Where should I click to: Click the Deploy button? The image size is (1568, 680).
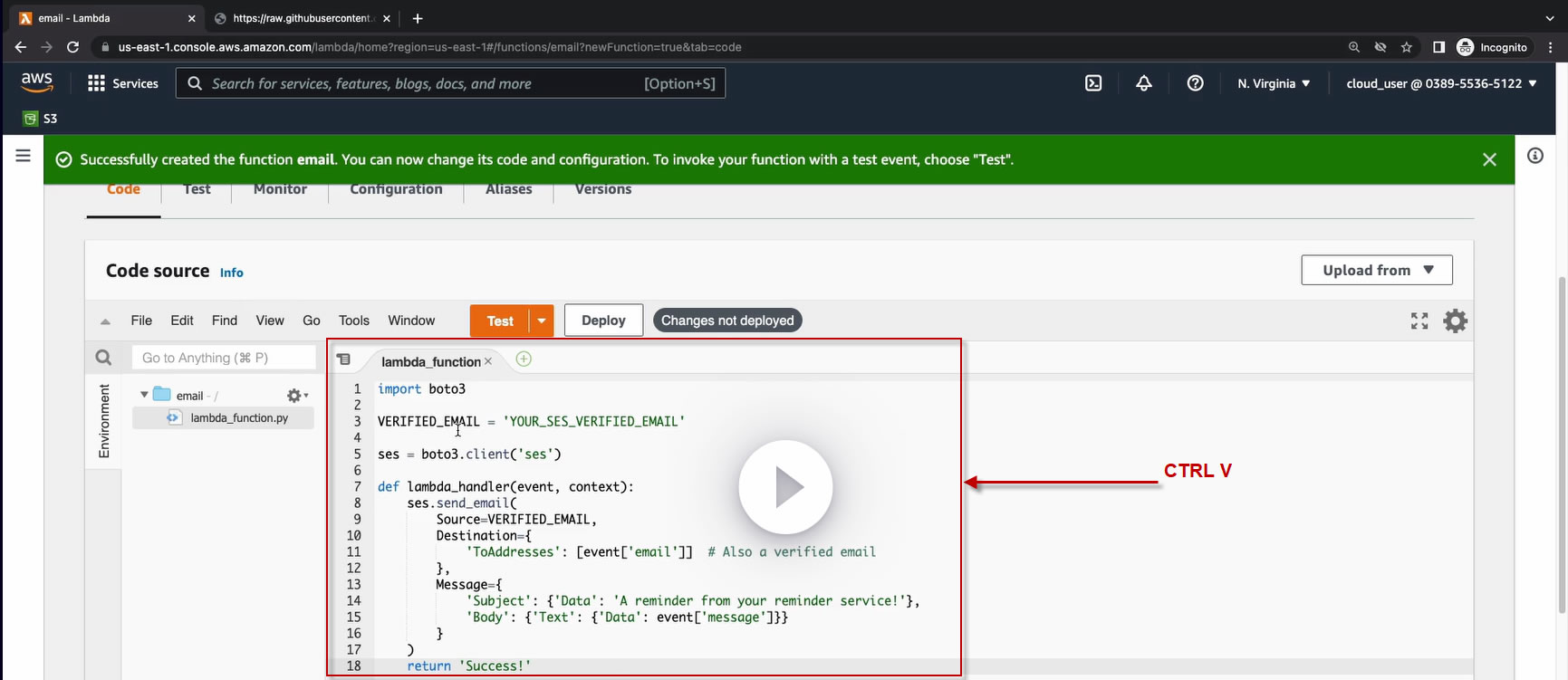(603, 321)
